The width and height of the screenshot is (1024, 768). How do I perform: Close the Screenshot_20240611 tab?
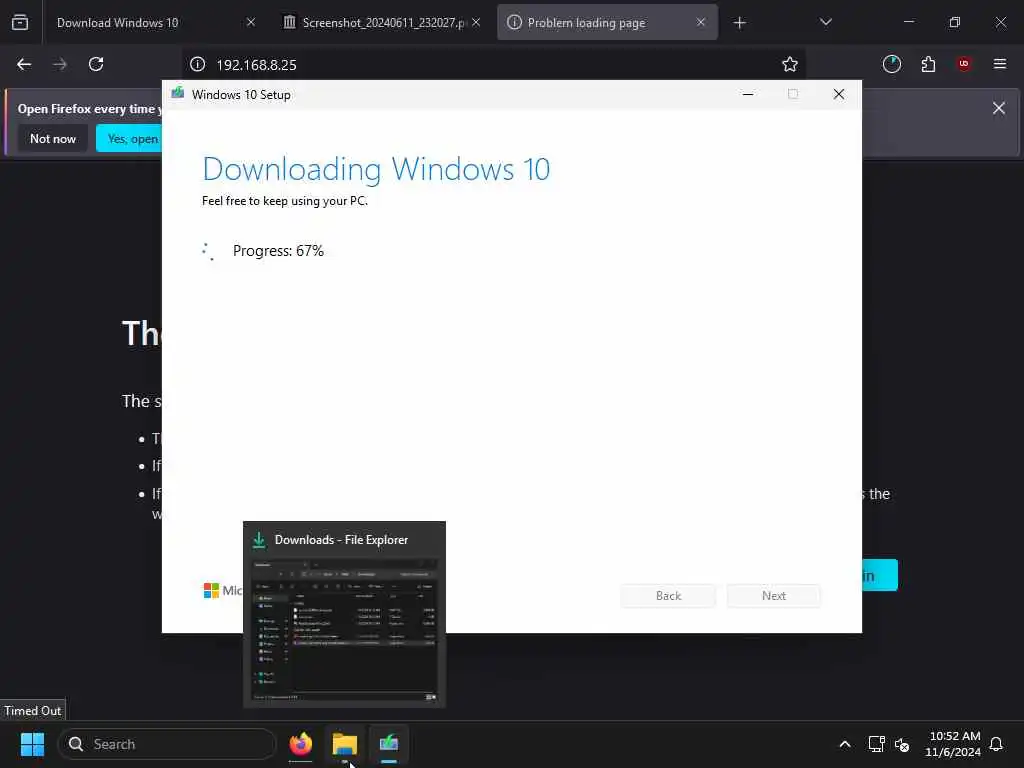tap(476, 22)
